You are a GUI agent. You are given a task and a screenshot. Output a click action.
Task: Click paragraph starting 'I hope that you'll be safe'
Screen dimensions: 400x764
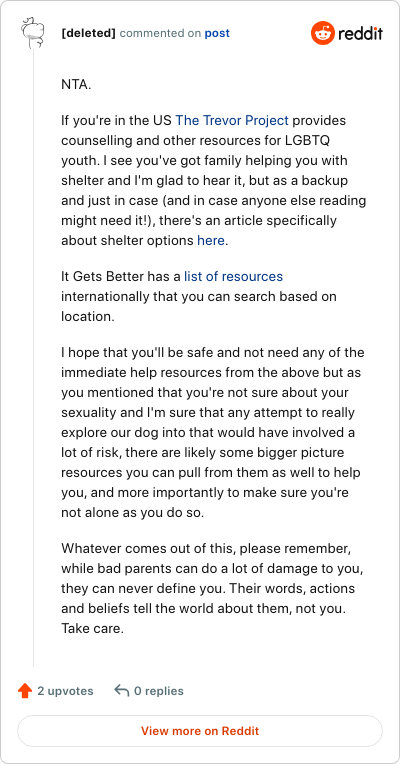point(213,432)
